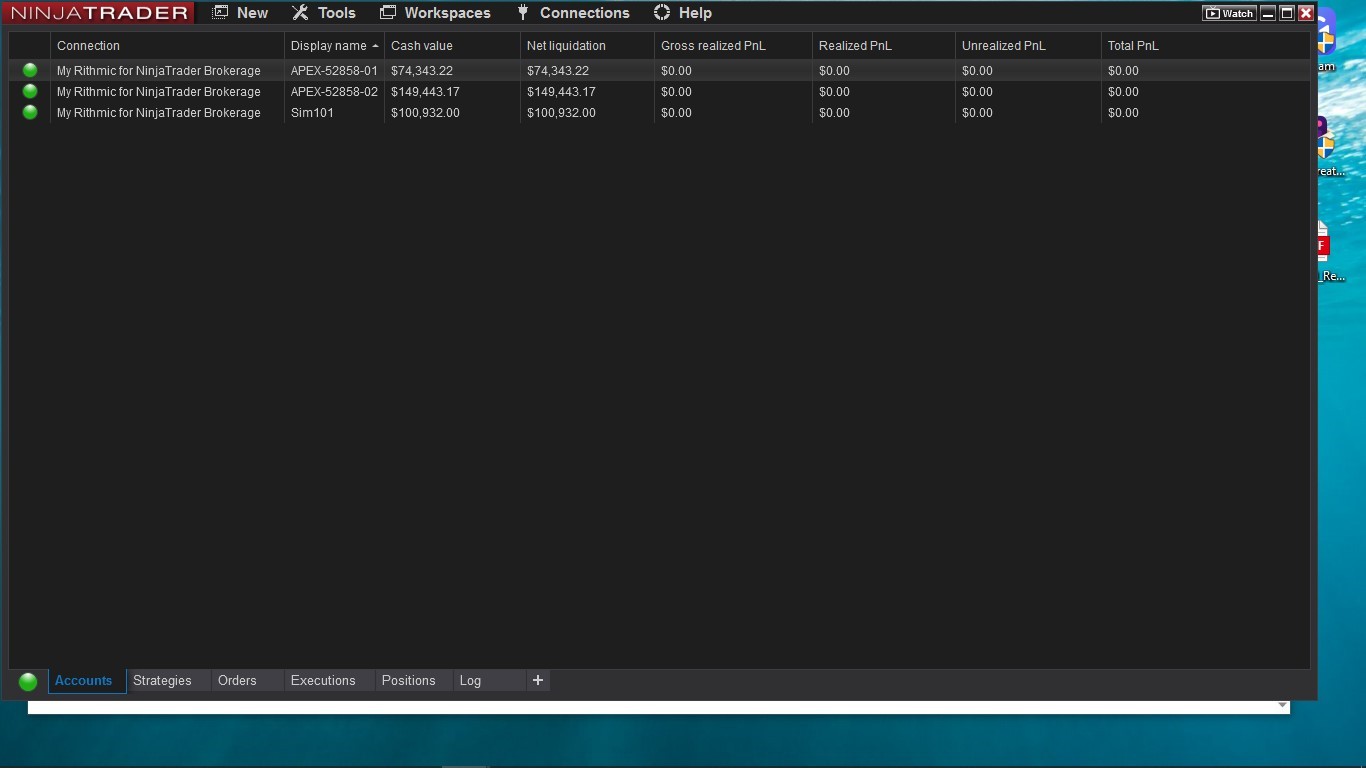Select the APEX-52858-01 display name cell

click(x=334, y=71)
